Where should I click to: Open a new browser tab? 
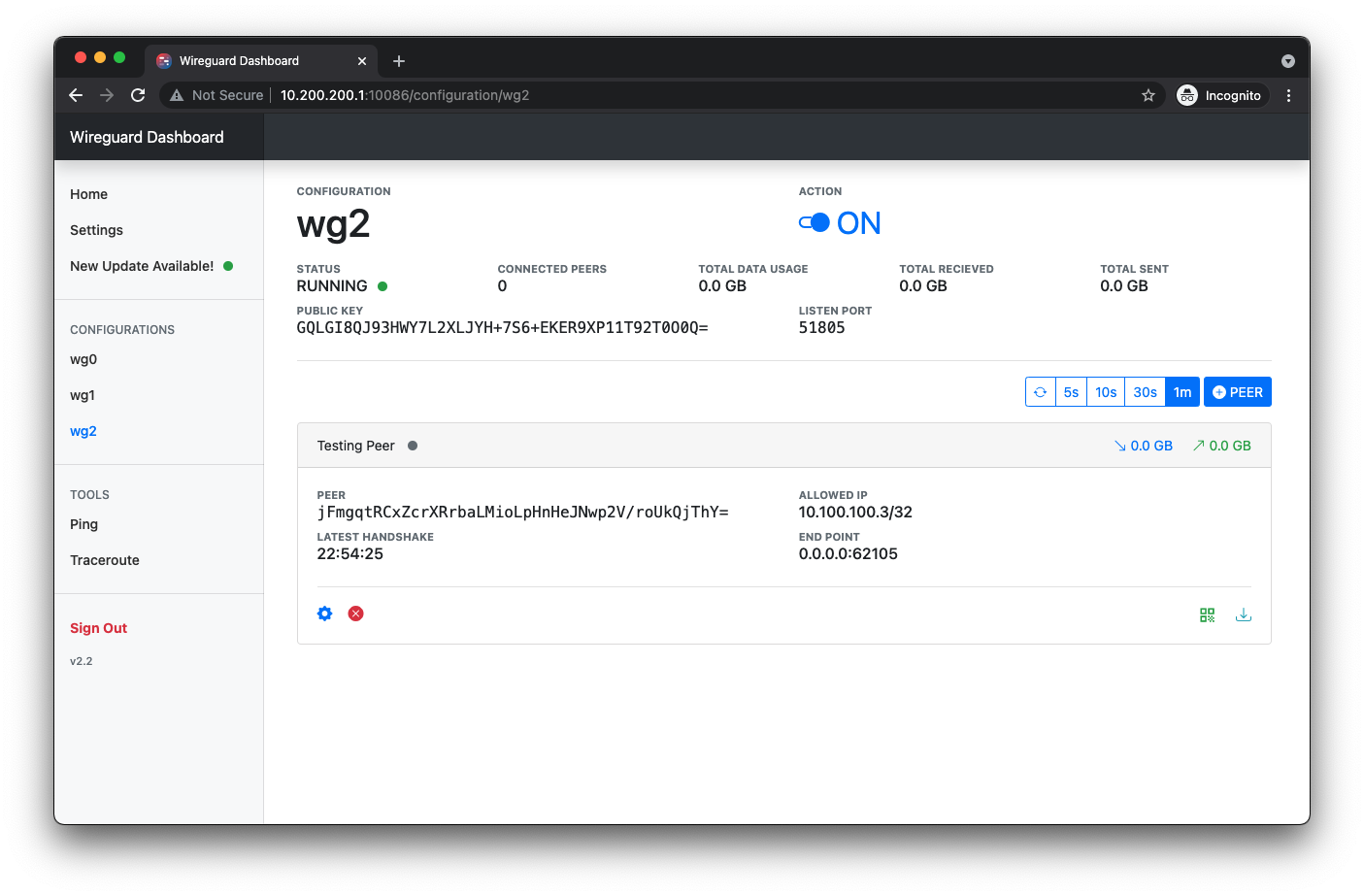(x=399, y=61)
